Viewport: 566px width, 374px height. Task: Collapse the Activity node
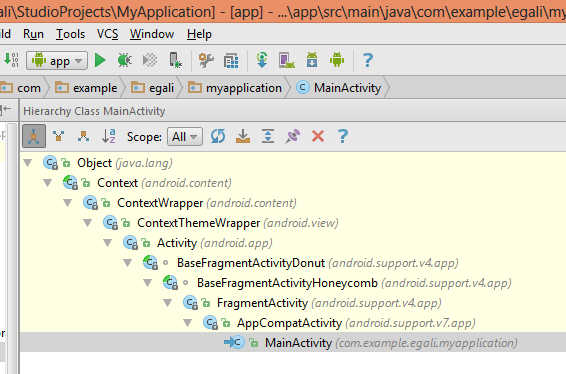(x=108, y=243)
